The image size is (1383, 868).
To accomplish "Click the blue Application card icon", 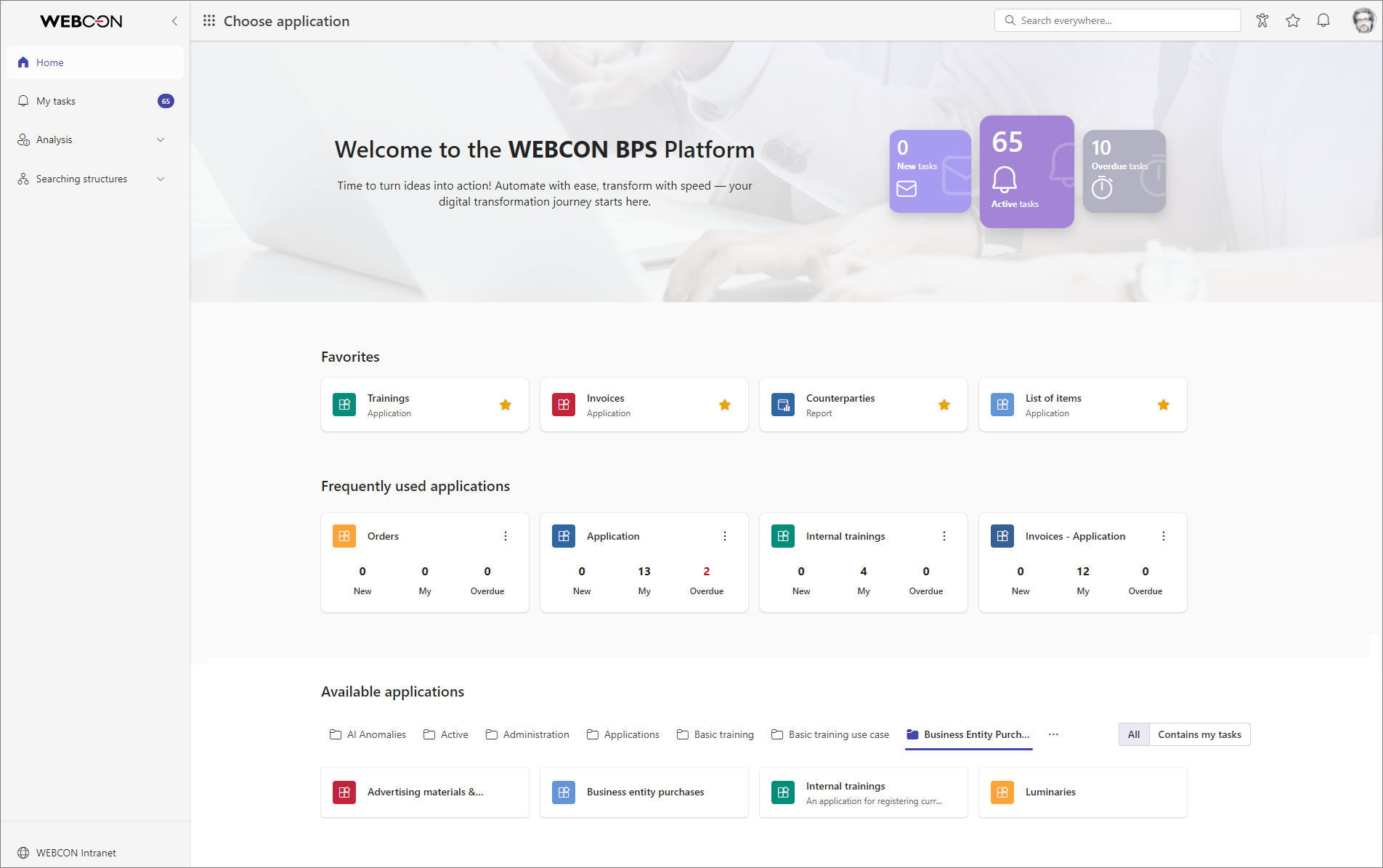I will 564,536.
